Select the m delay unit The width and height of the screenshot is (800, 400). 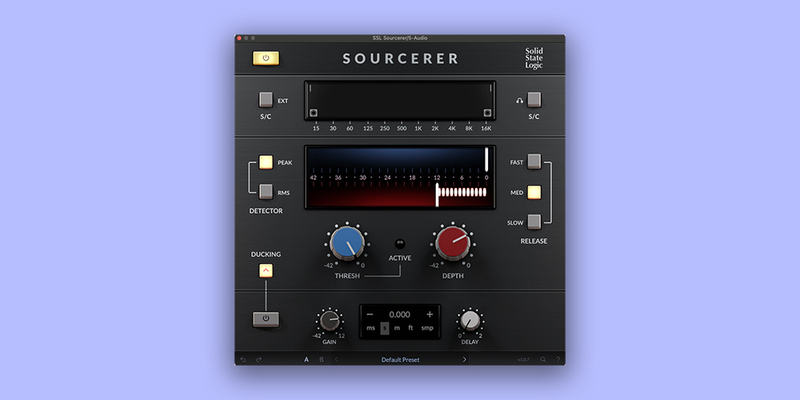pyautogui.click(x=397, y=328)
